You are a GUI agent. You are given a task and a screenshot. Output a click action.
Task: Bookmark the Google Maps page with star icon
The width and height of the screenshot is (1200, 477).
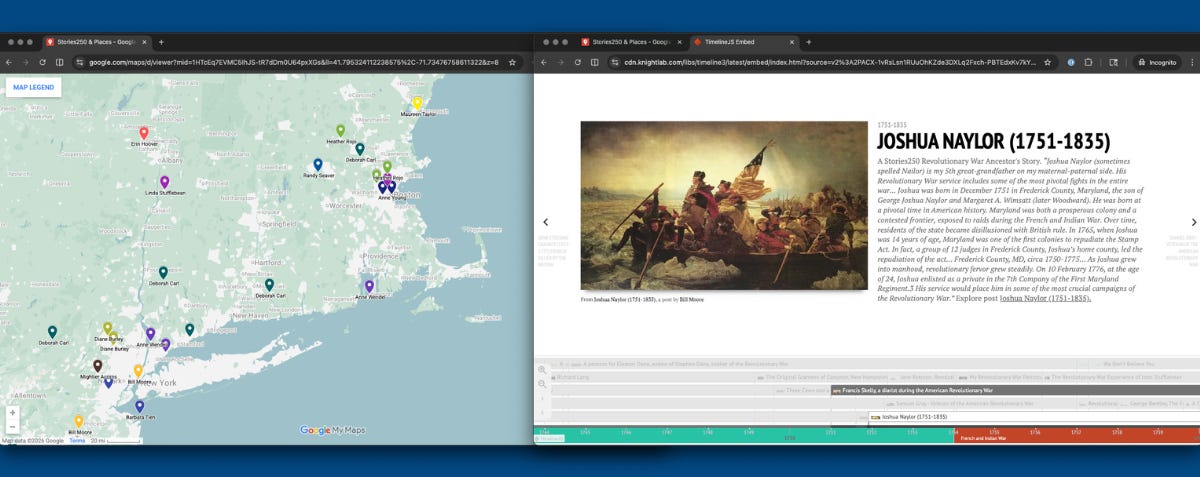[x=513, y=62]
